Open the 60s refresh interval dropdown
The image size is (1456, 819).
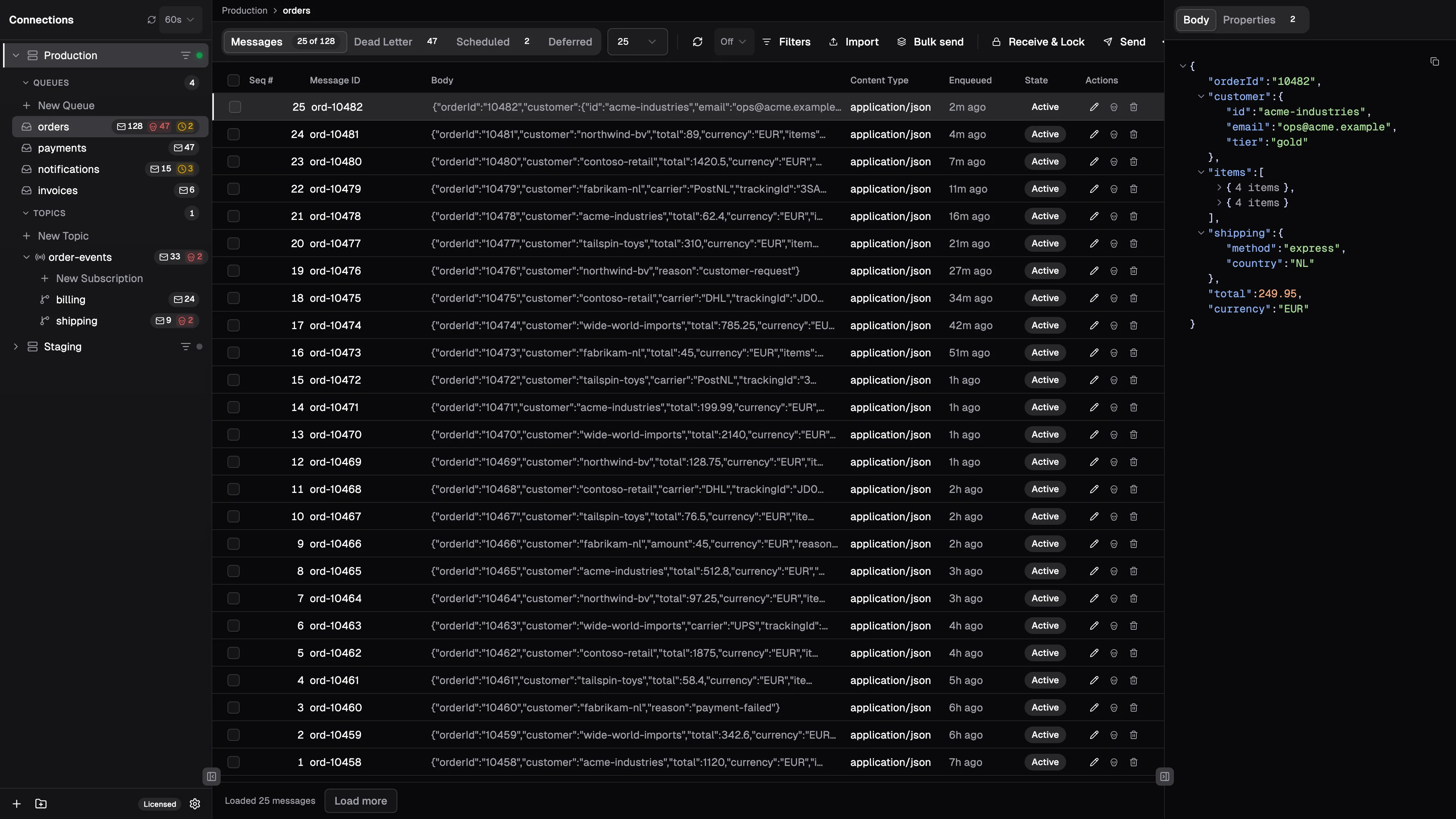pyautogui.click(x=180, y=20)
